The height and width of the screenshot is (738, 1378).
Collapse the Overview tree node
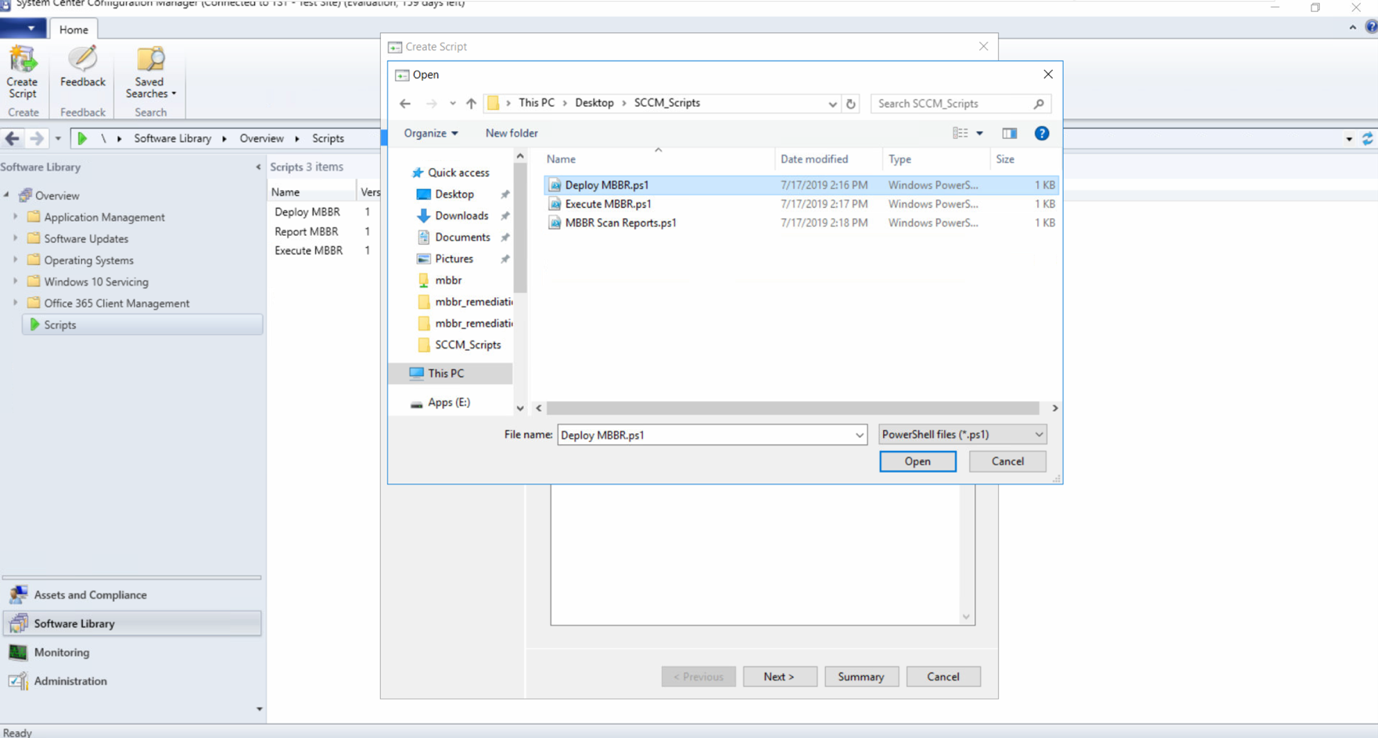pos(7,195)
